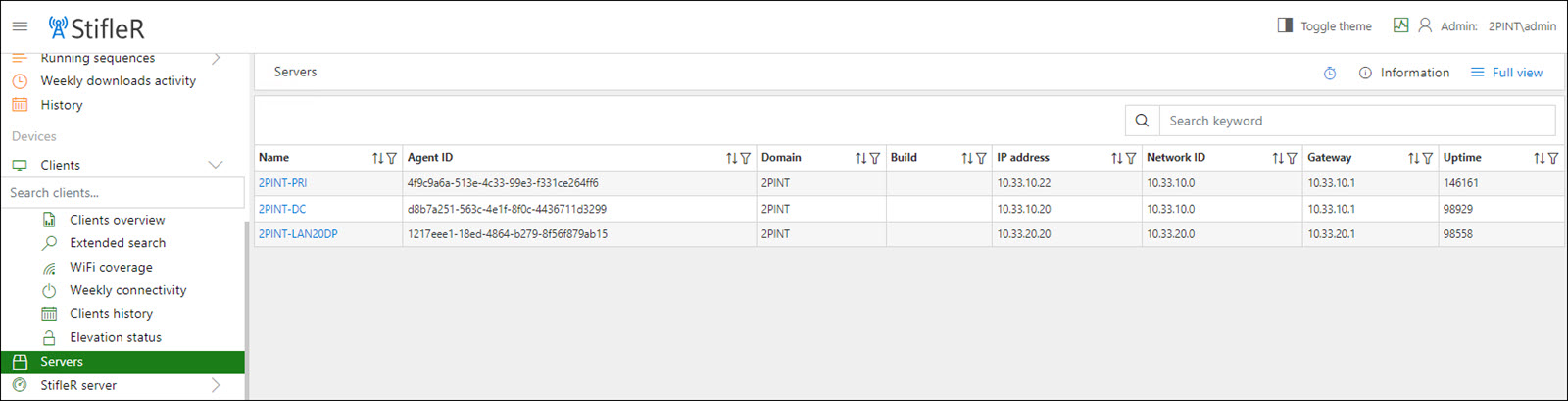Image resolution: width=1568 pixels, height=401 pixels.
Task: Sort the Agent ID column
Action: coord(731,158)
